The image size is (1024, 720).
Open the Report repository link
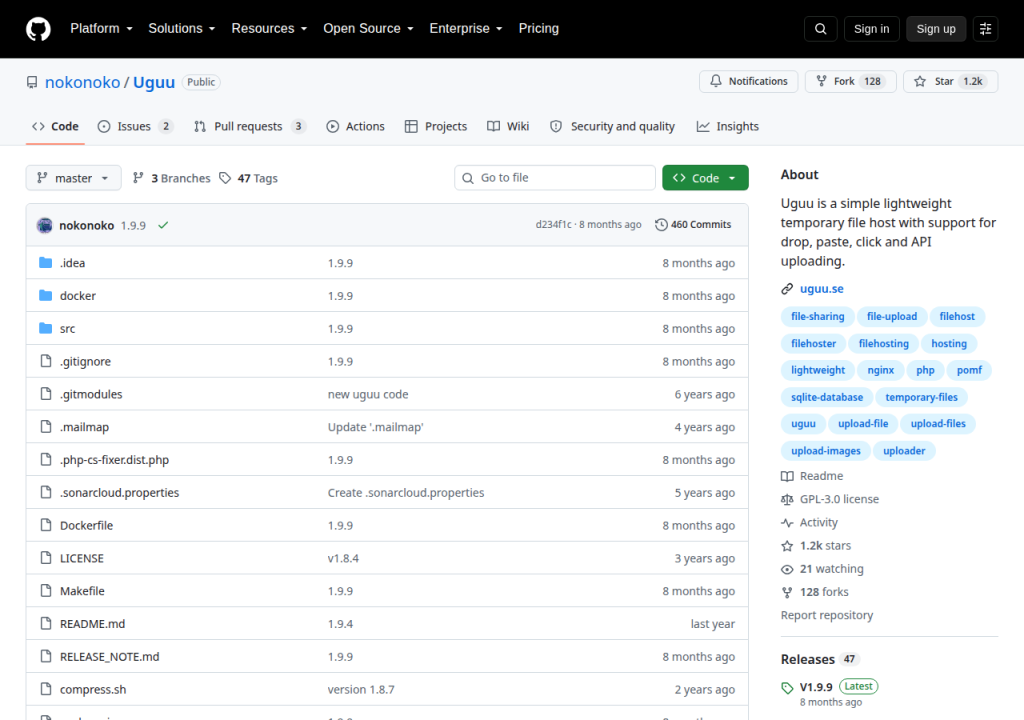827,615
